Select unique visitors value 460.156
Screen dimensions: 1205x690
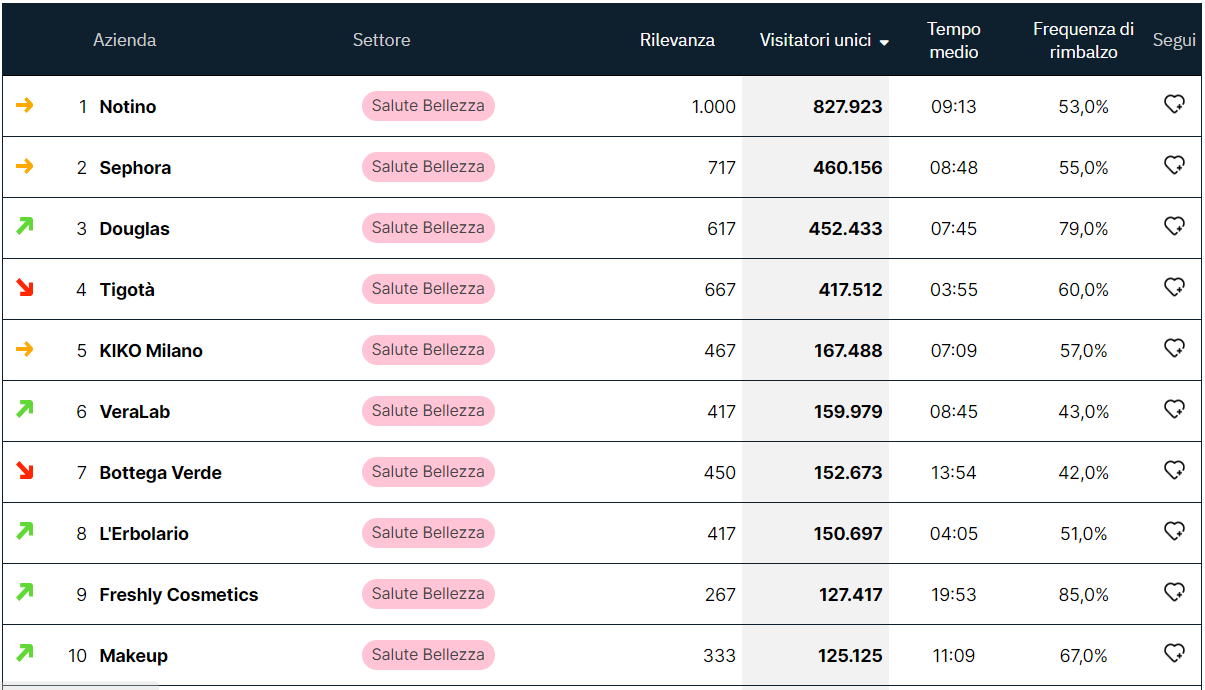(x=848, y=168)
